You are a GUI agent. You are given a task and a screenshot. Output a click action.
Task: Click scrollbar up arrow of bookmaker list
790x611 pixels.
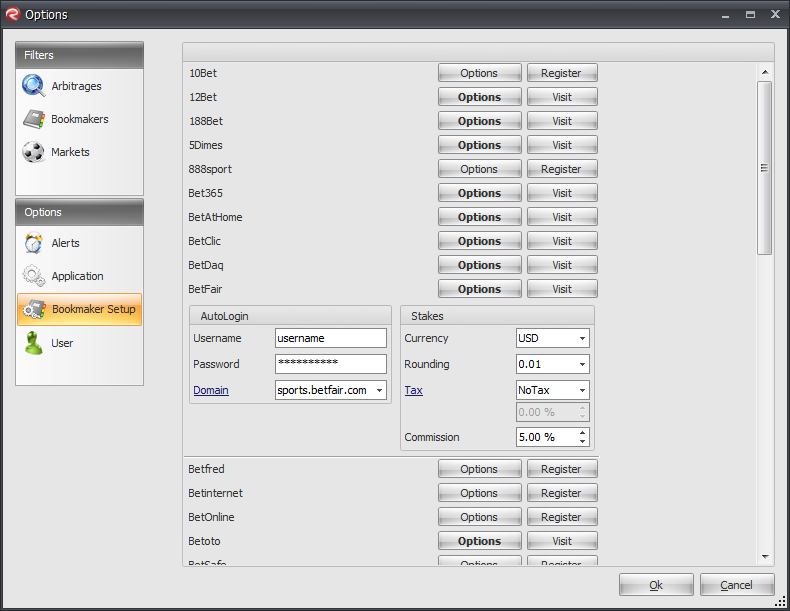765,72
